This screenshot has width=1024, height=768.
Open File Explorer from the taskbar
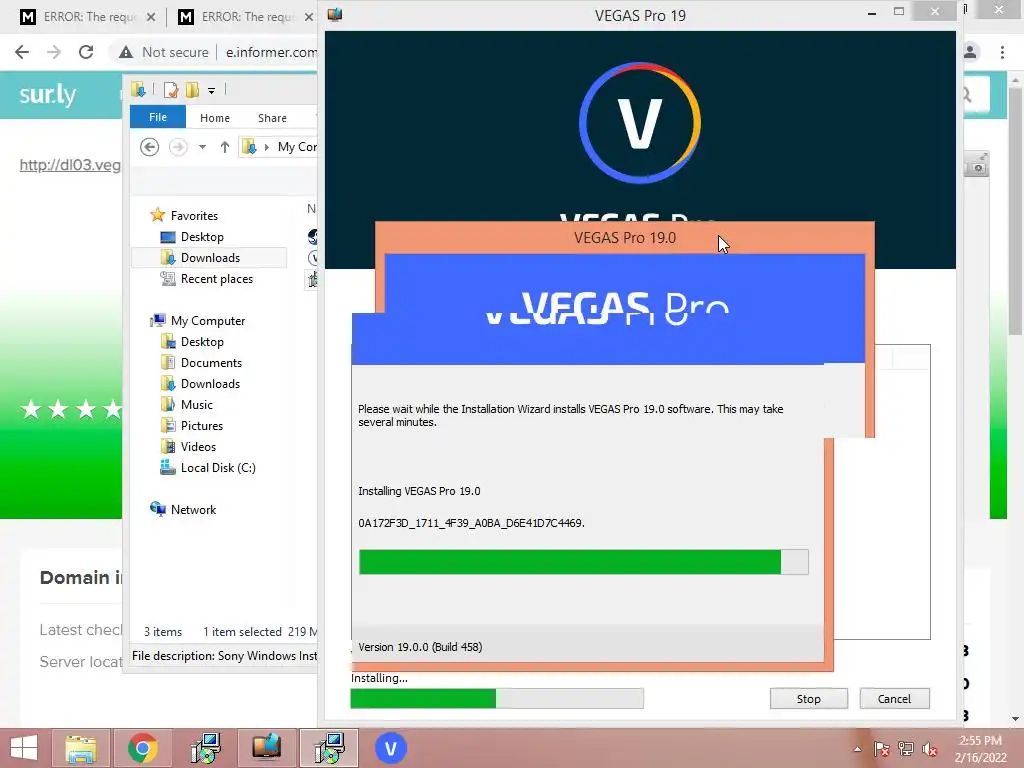coord(80,748)
